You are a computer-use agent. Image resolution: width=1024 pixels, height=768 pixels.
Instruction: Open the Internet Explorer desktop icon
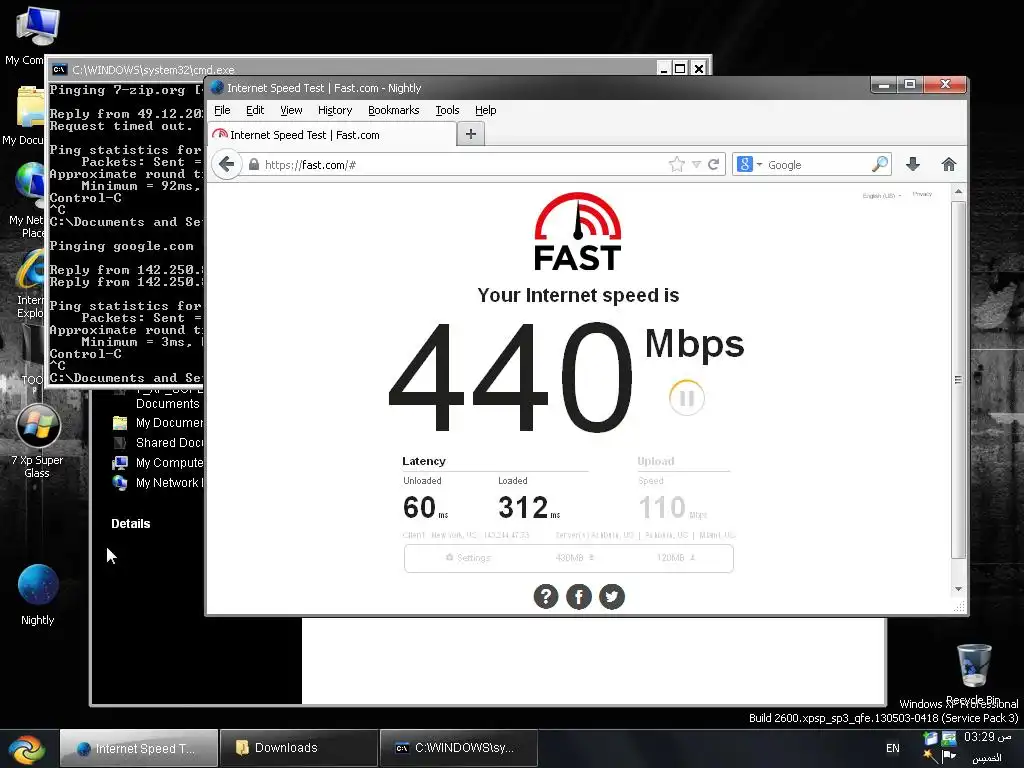pos(30,283)
